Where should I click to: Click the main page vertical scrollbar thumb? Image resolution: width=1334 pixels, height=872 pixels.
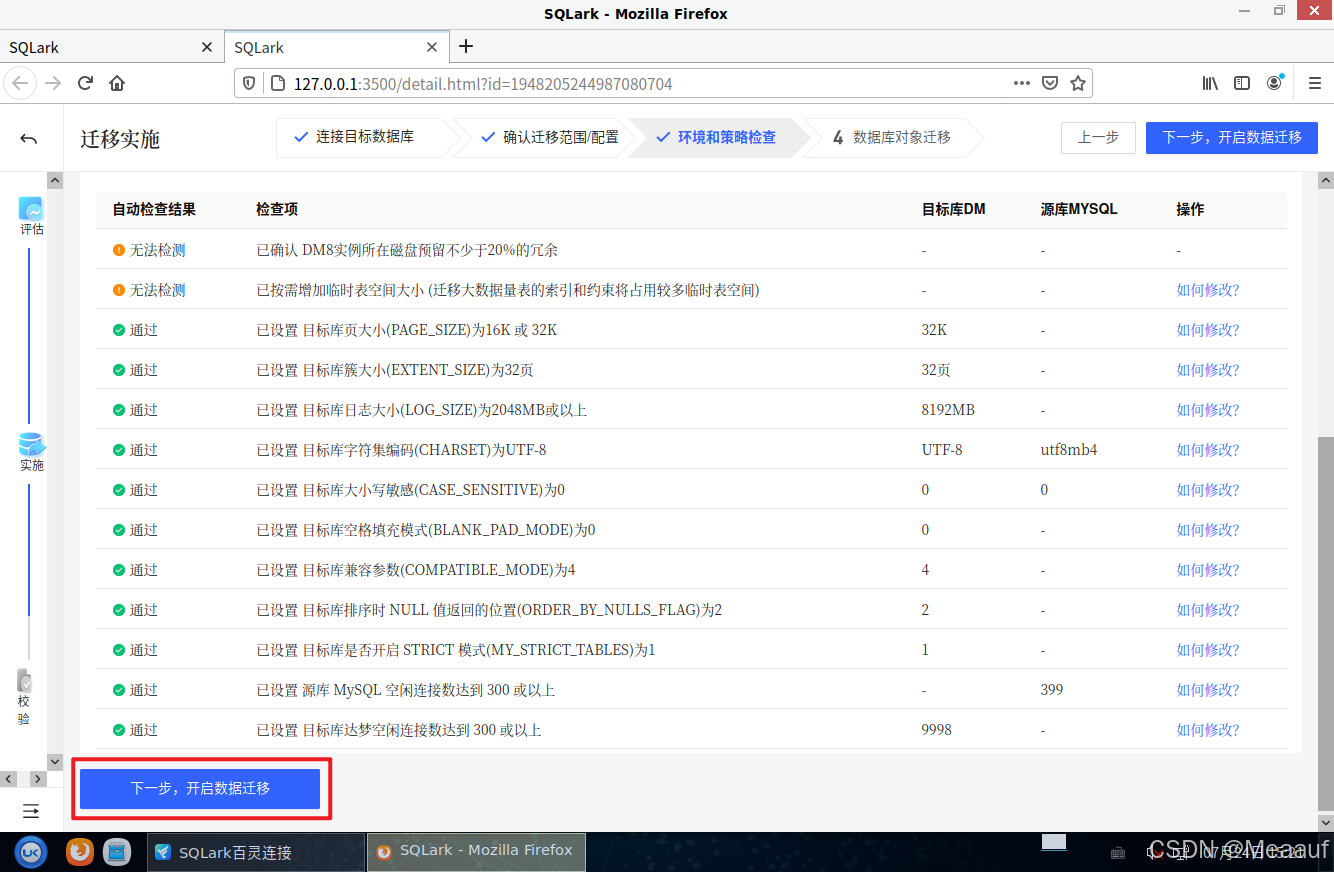point(1326,622)
